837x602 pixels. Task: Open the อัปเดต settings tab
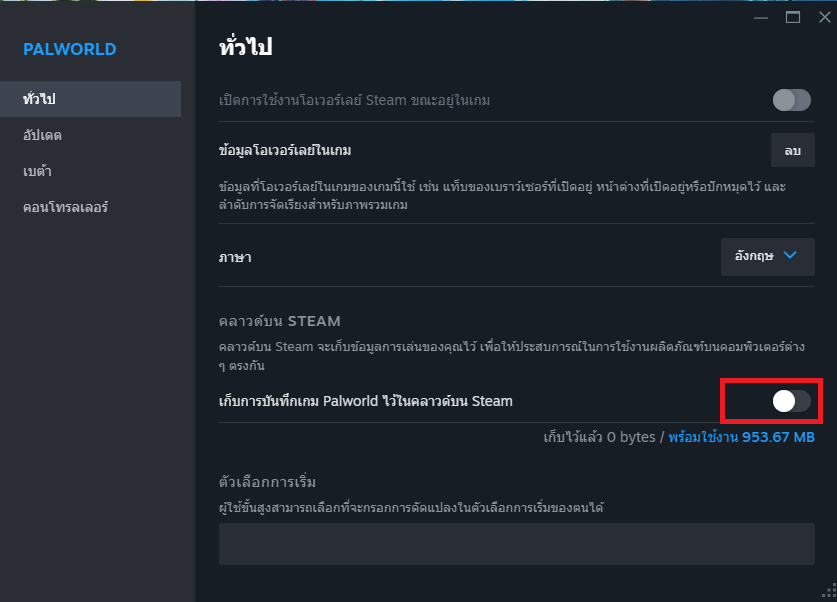point(42,135)
